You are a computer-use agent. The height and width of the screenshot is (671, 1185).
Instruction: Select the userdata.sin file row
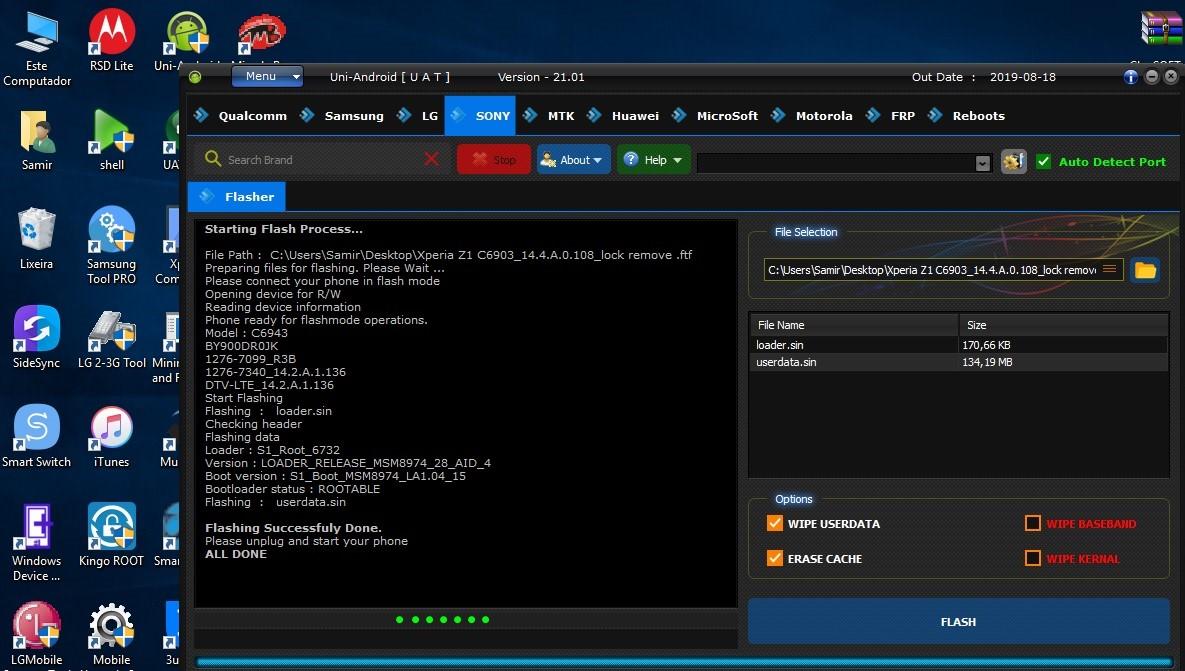958,362
